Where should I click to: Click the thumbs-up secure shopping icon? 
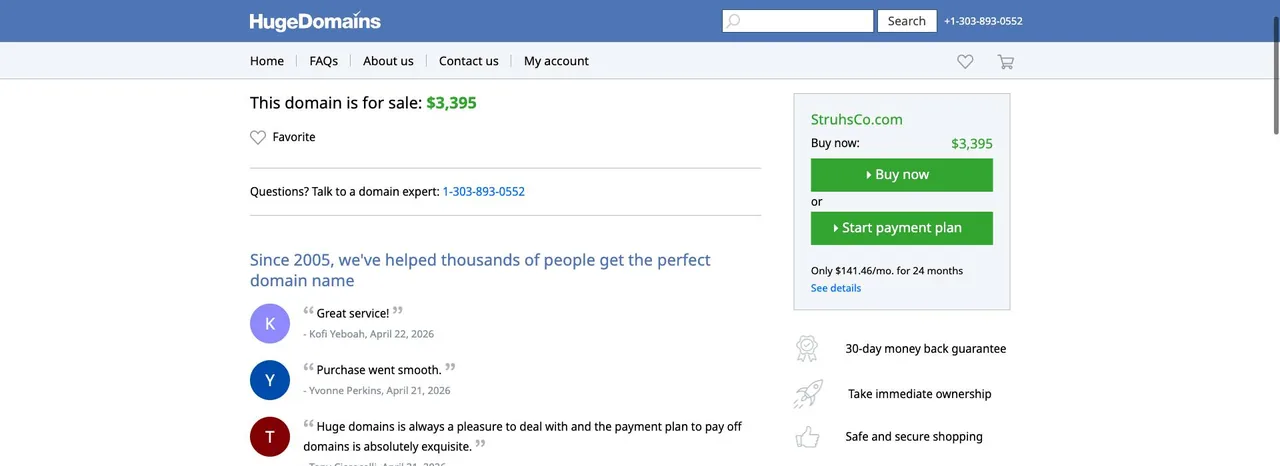coord(807,437)
